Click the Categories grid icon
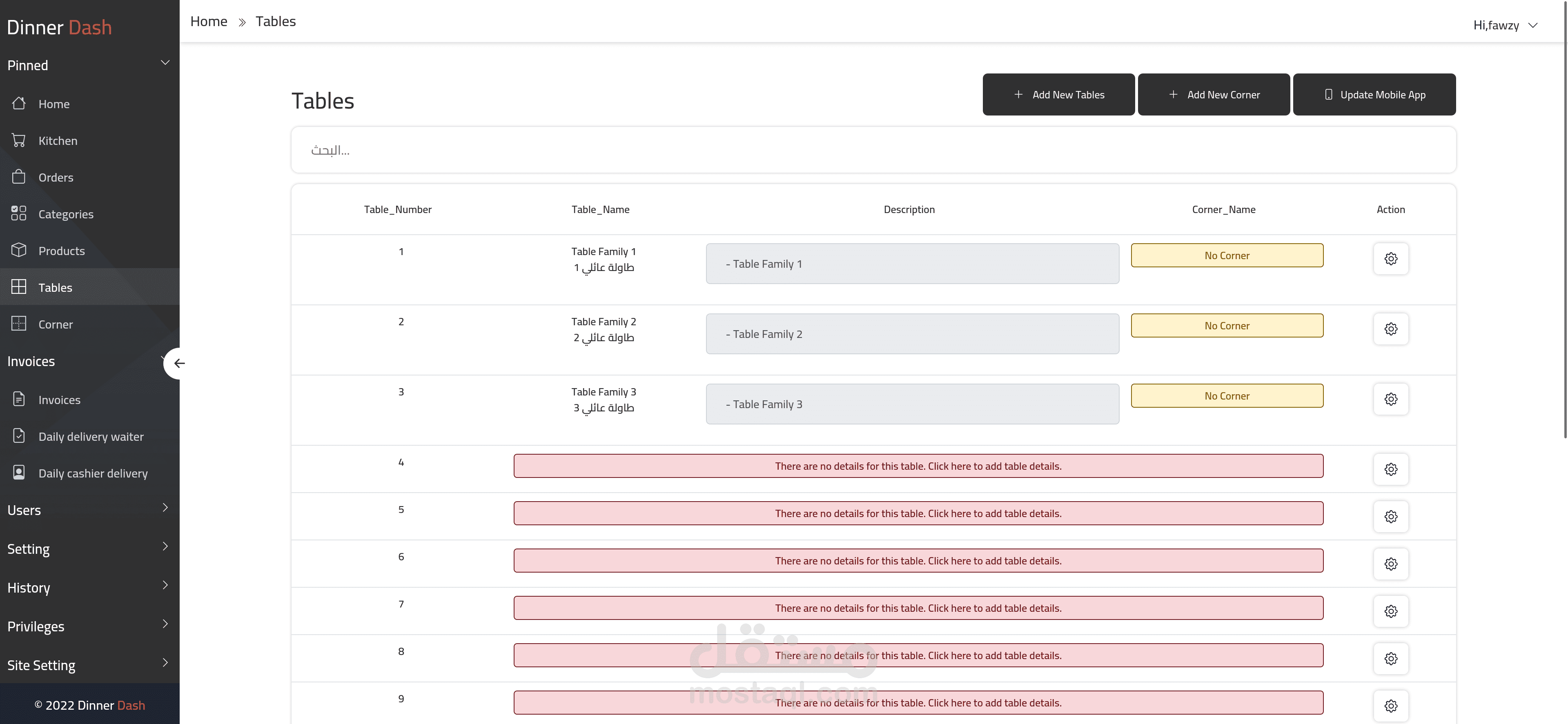This screenshot has height=724, width=1568. point(19,213)
